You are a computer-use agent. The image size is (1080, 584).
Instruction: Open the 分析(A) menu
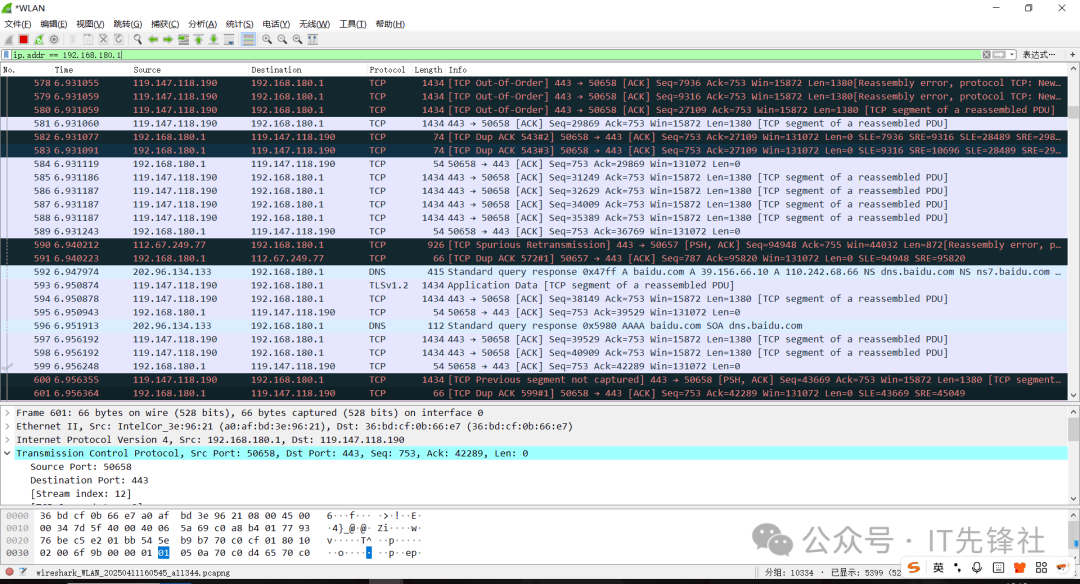(203, 24)
